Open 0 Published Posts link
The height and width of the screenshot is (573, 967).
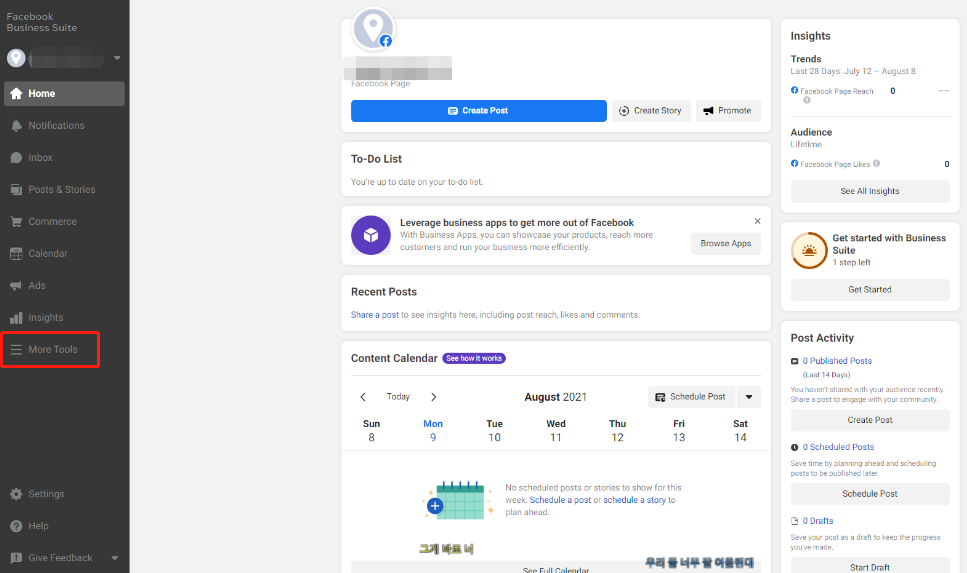click(x=837, y=361)
